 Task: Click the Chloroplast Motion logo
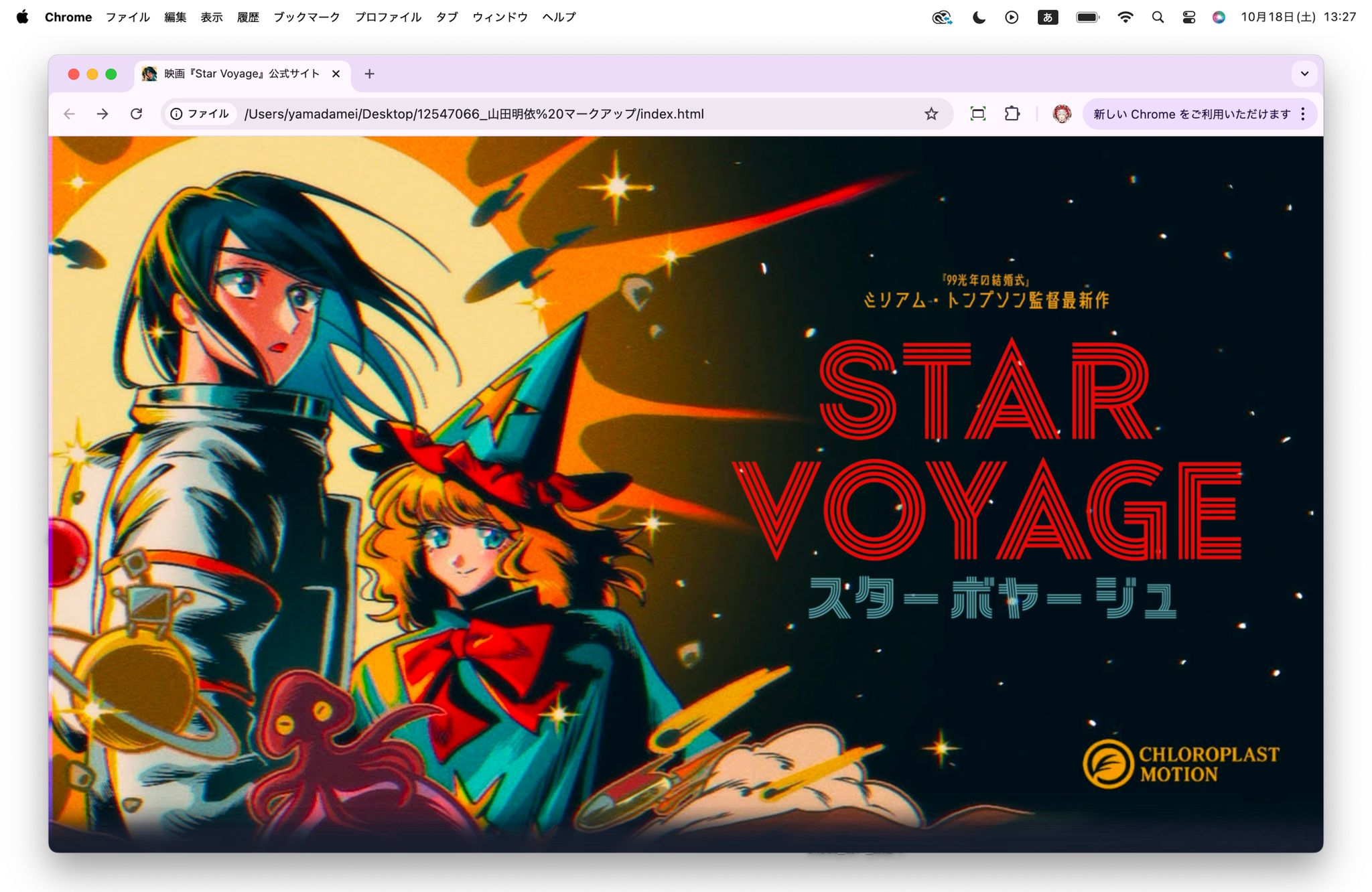coord(1180,764)
